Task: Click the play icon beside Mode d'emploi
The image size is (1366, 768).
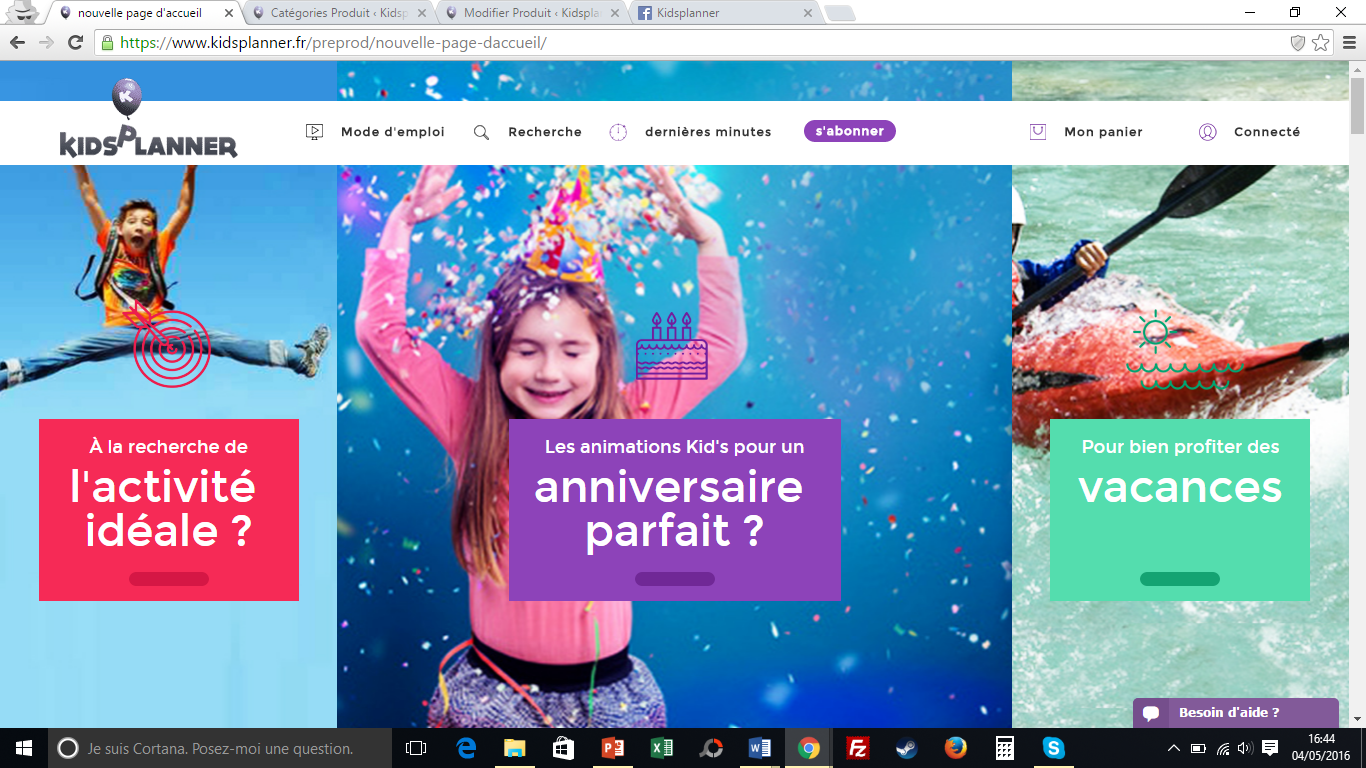Action: coord(314,132)
